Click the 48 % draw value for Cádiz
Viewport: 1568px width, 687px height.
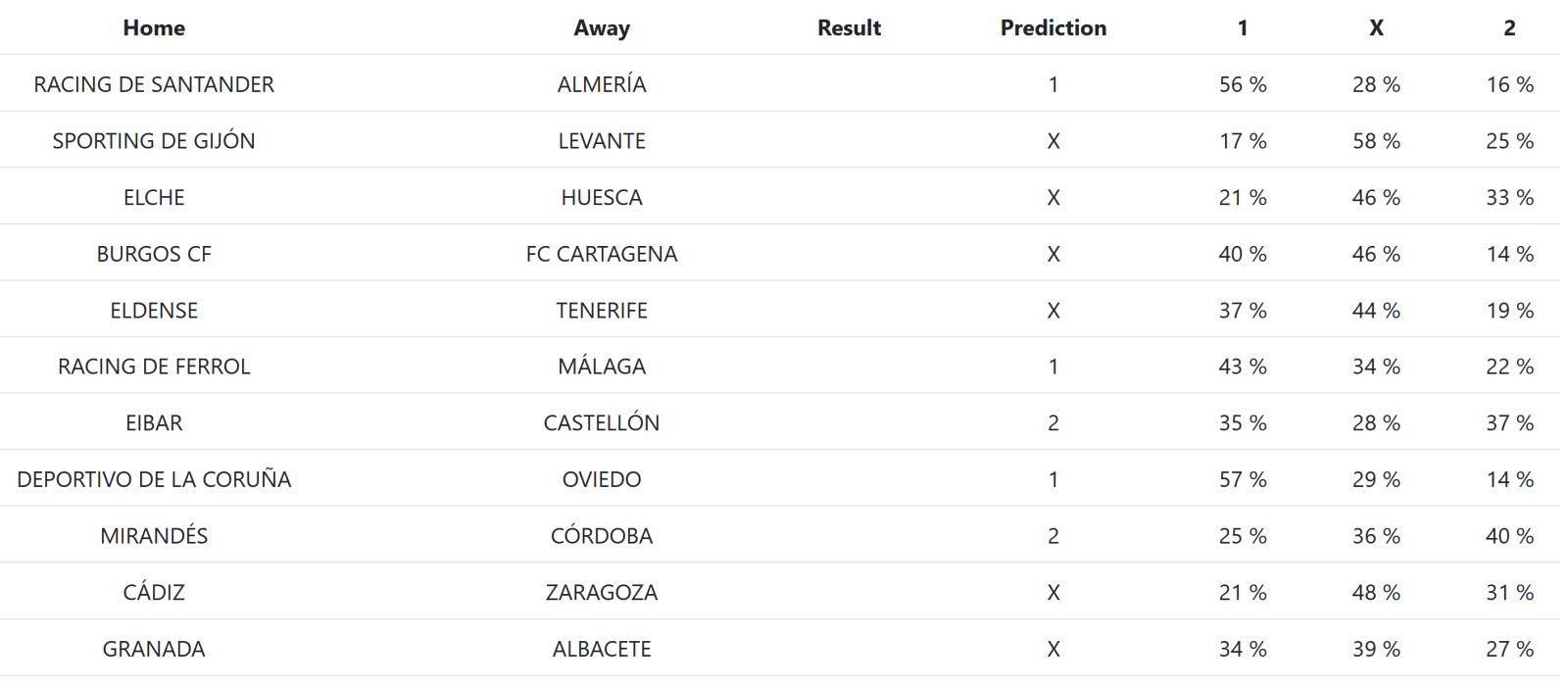(x=1376, y=592)
